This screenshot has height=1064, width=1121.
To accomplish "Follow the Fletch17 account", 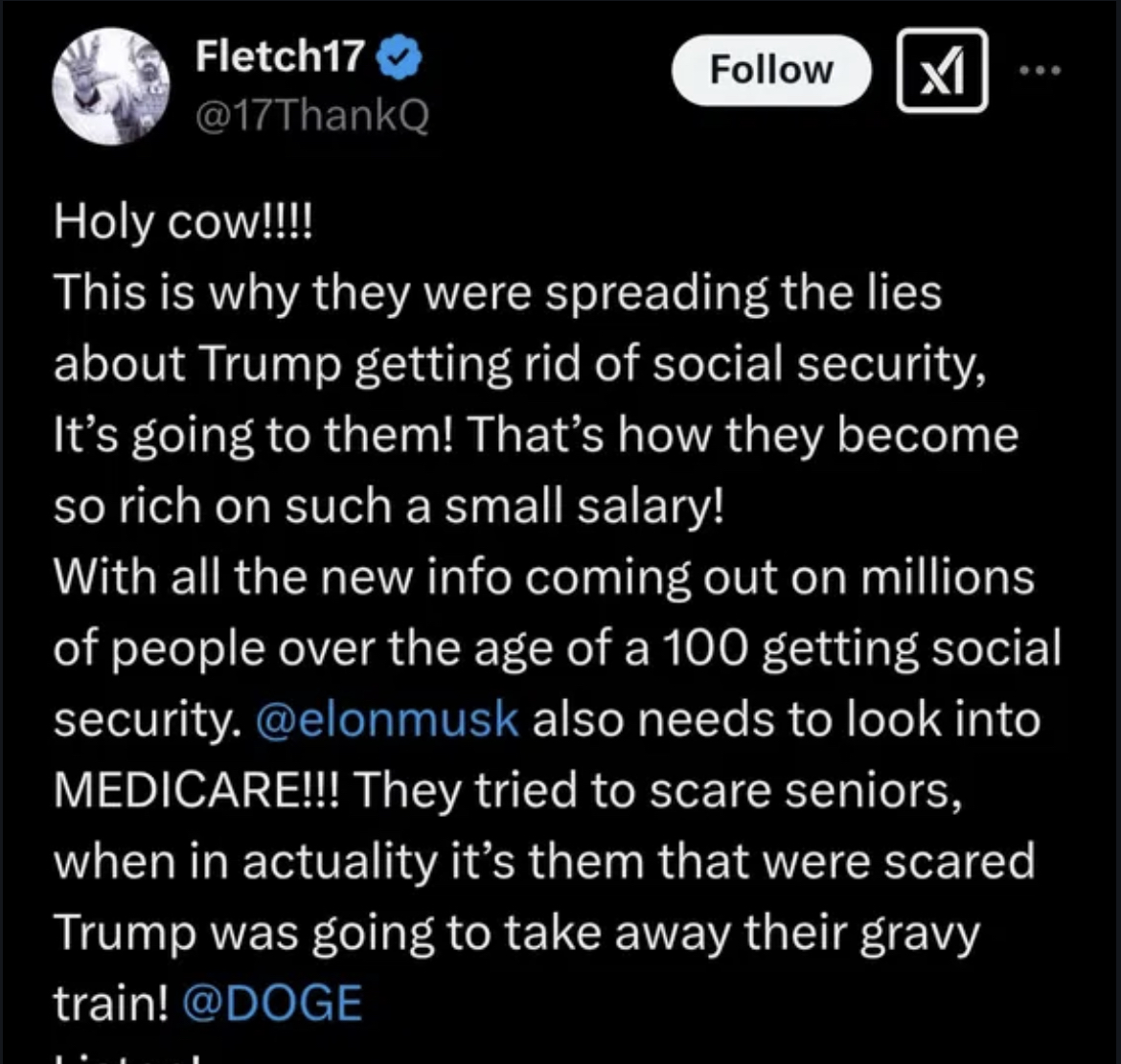I will click(x=770, y=70).
